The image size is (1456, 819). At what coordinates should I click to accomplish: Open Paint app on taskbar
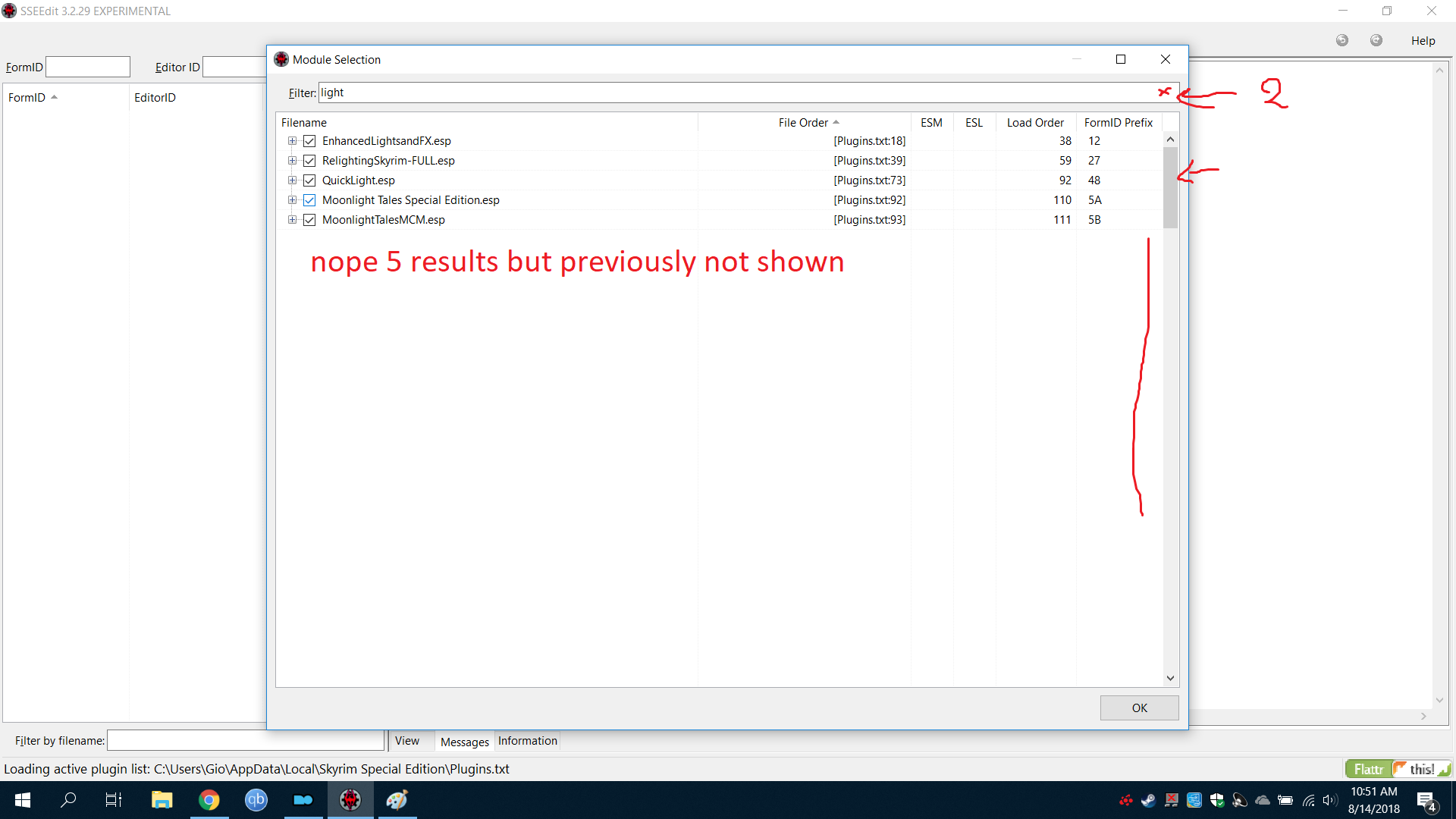click(x=397, y=800)
